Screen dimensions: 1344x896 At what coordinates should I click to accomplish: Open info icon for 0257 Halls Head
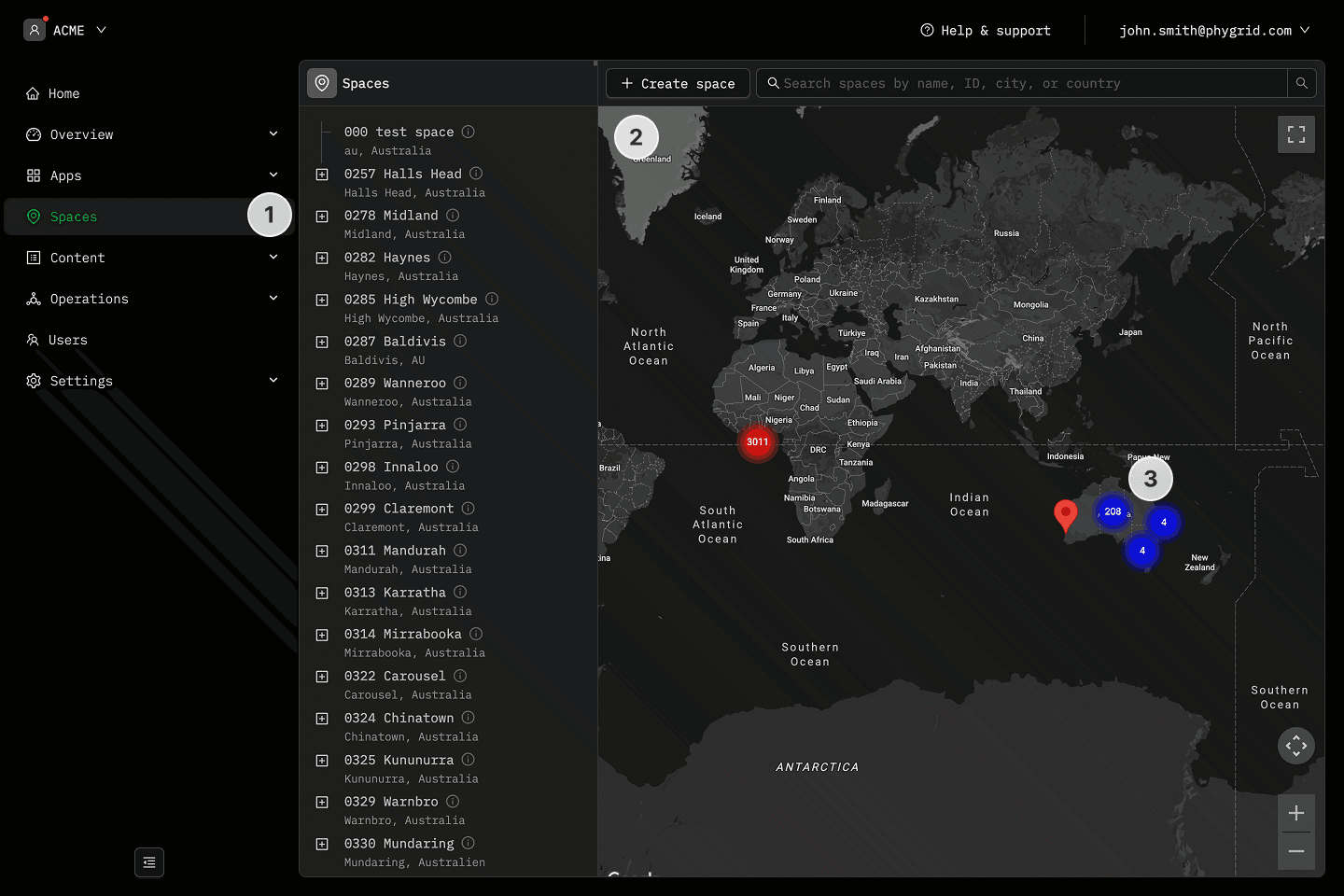pos(476,174)
